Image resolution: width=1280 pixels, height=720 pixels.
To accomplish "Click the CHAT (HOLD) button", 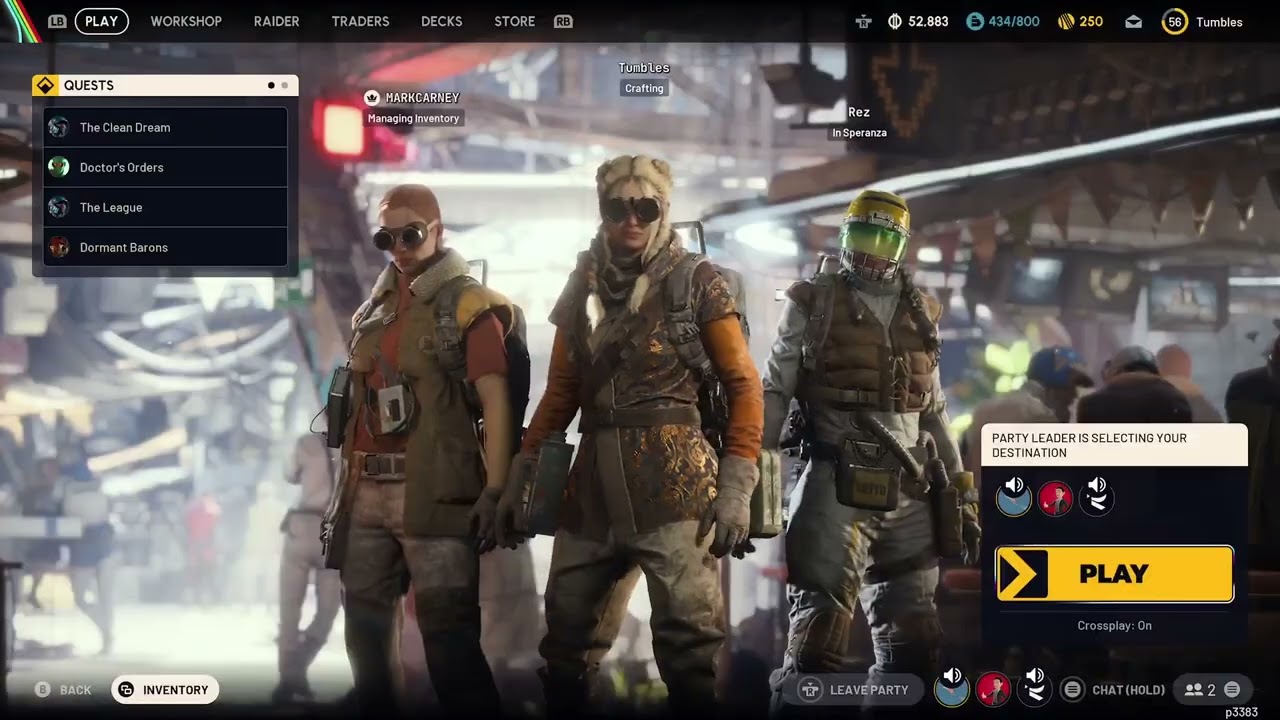I will [1115, 689].
